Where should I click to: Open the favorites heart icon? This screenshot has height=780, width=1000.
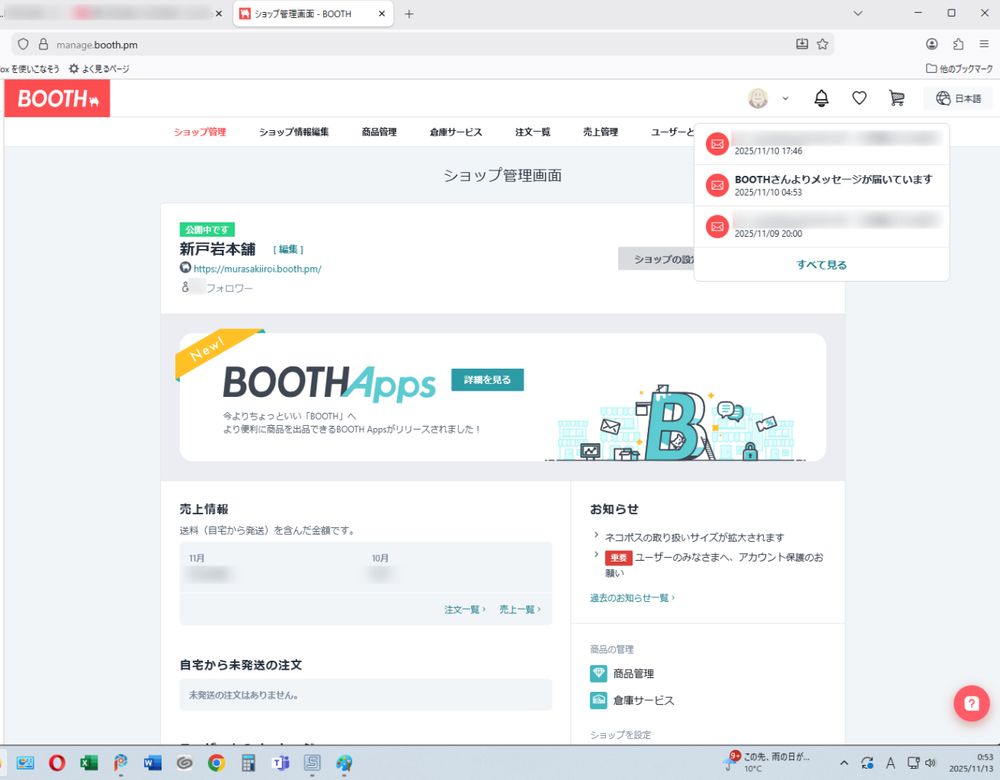click(x=859, y=98)
